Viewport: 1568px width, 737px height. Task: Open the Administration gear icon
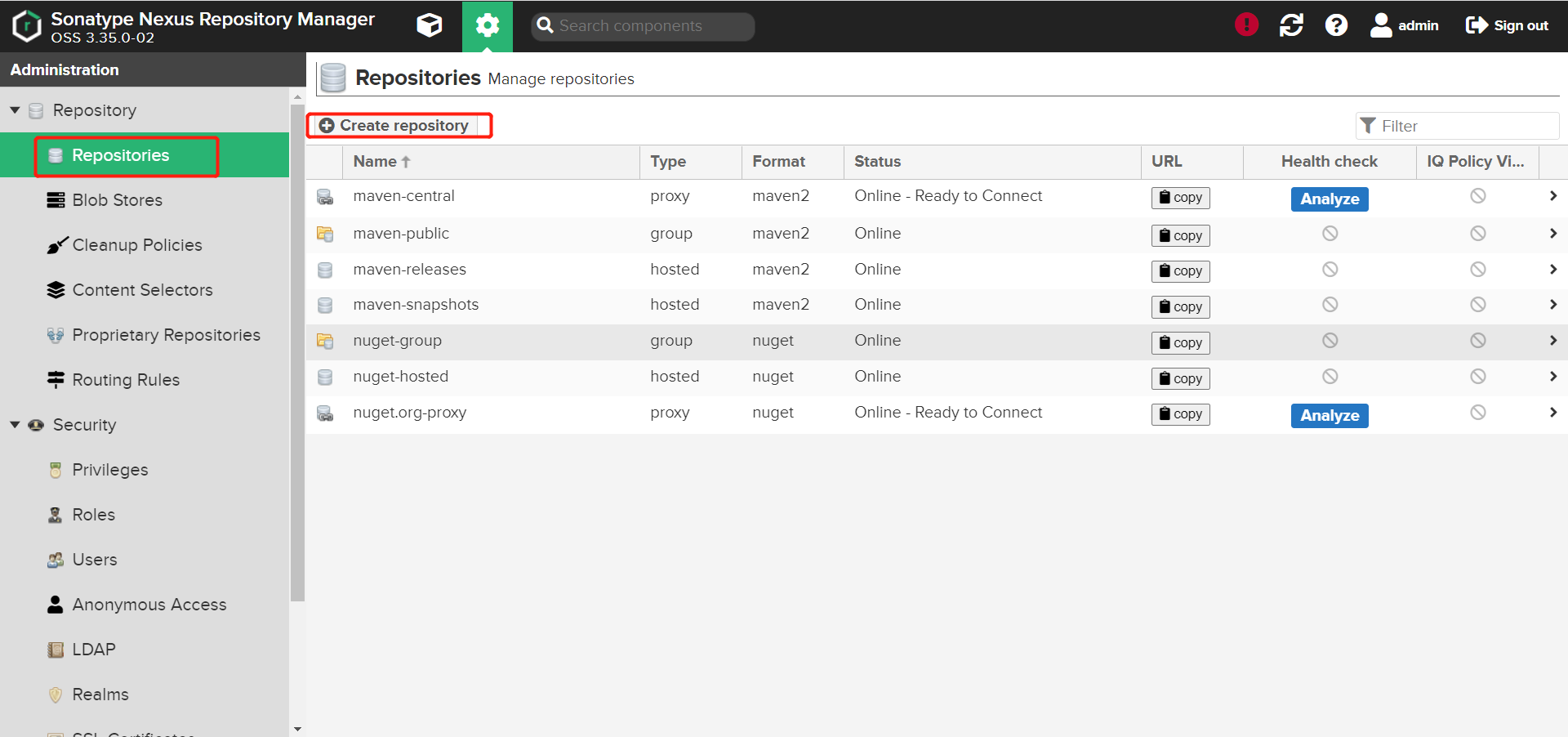[488, 26]
